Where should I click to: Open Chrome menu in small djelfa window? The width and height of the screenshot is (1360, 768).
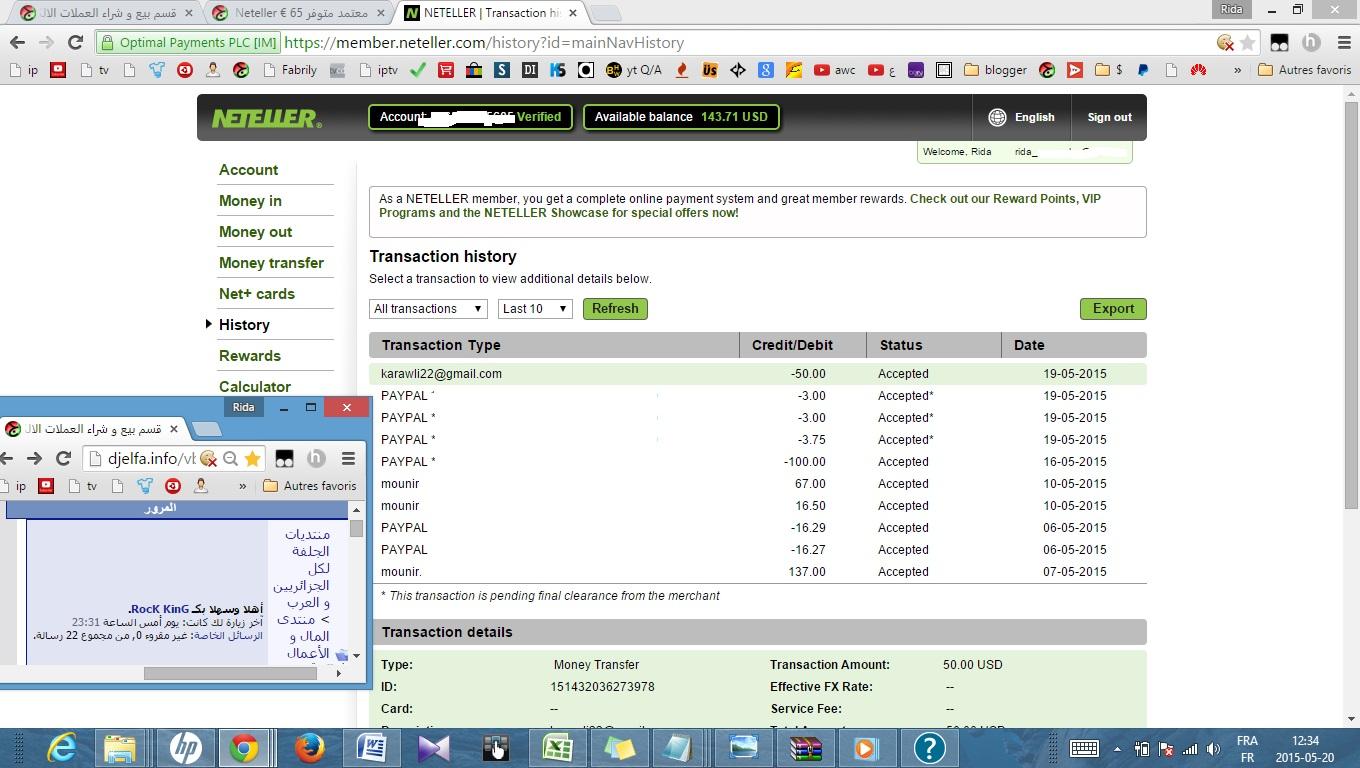point(348,458)
